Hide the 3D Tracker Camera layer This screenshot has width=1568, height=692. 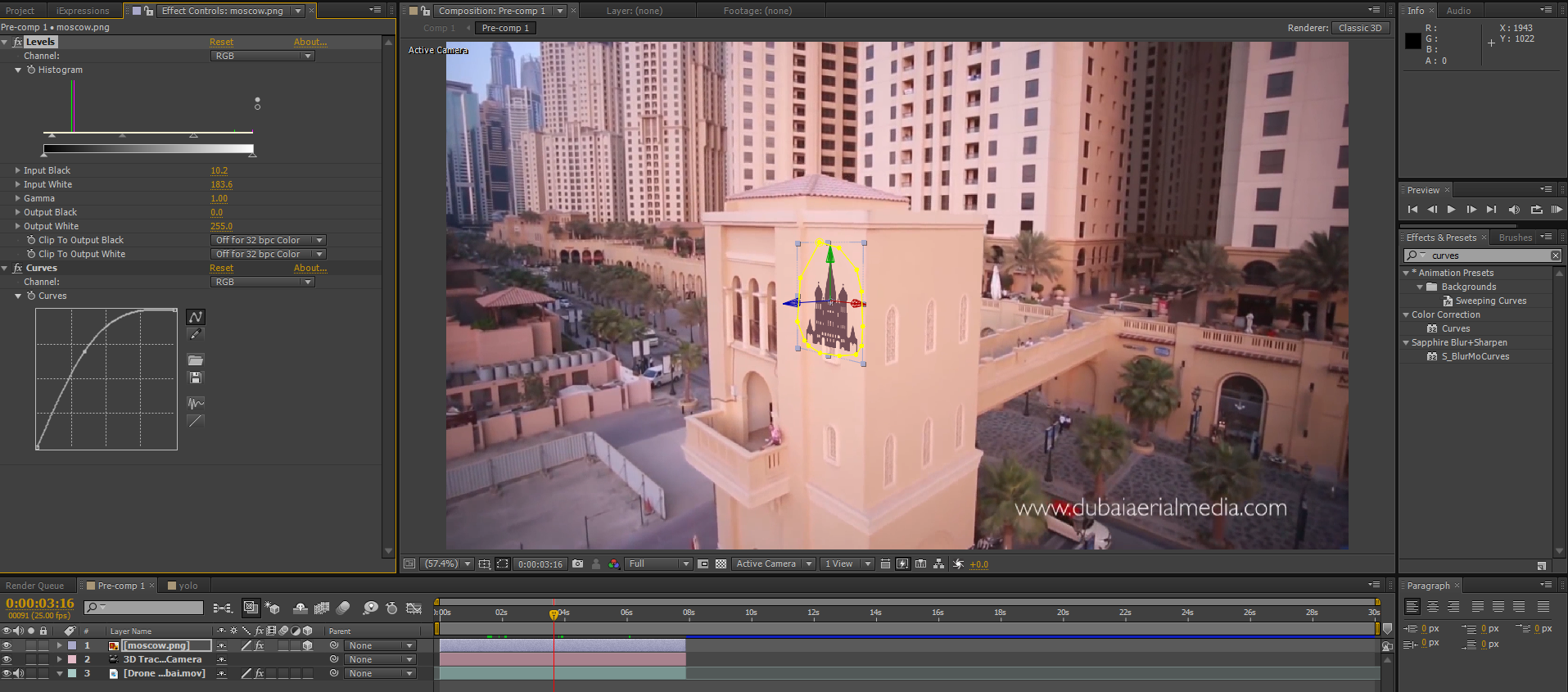pyautogui.click(x=7, y=659)
